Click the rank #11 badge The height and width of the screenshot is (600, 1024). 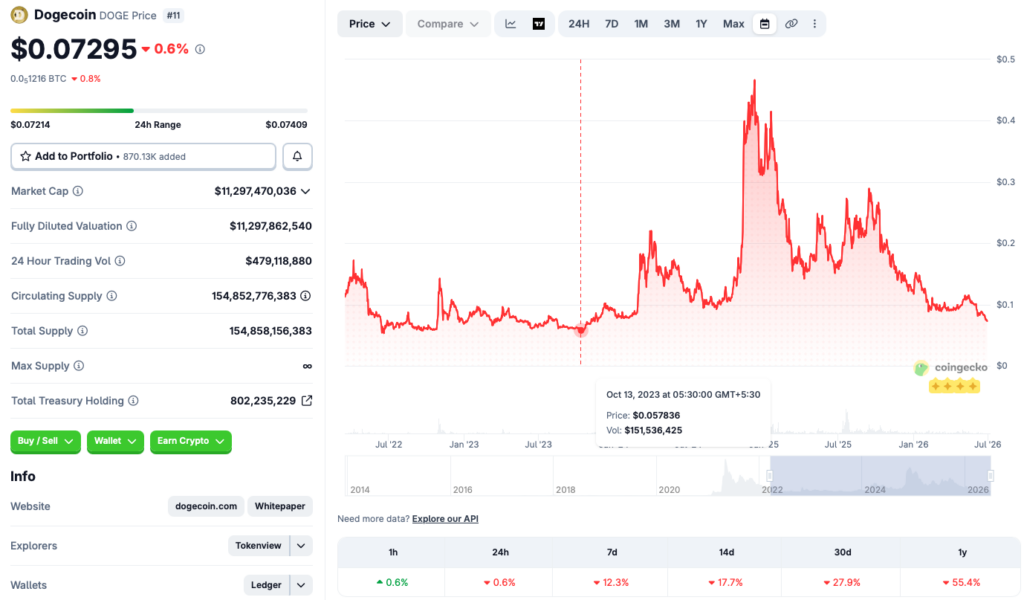pos(173,15)
